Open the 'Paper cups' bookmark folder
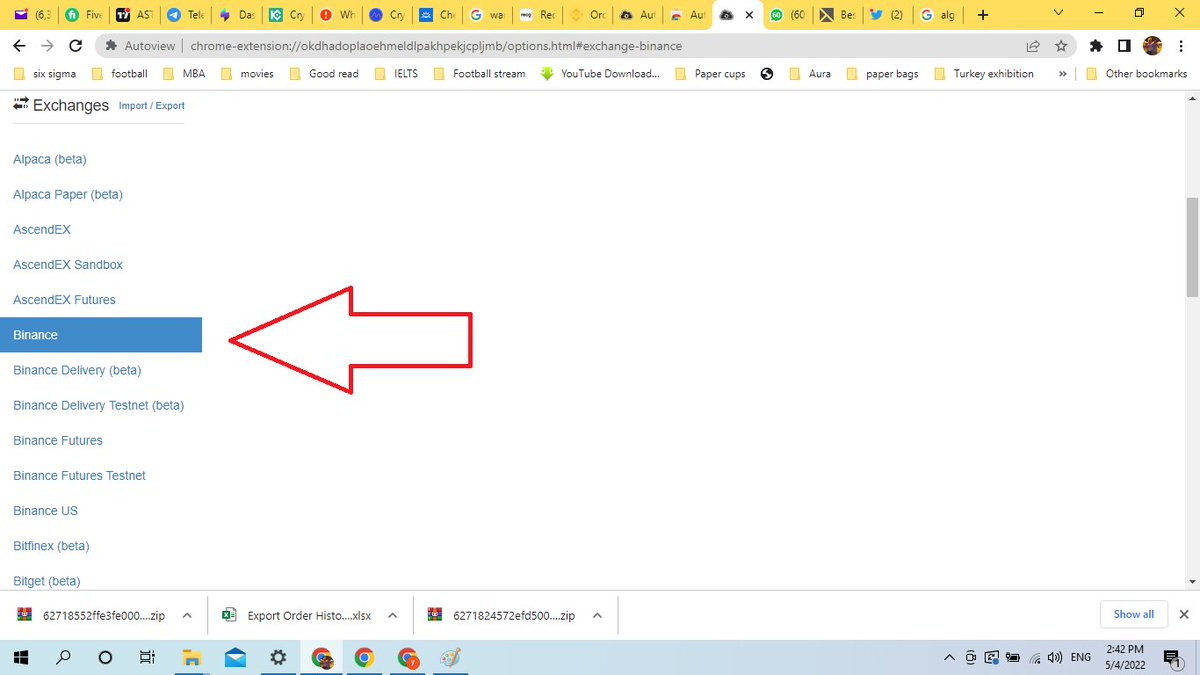Viewport: 1200px width, 675px height. (x=711, y=74)
